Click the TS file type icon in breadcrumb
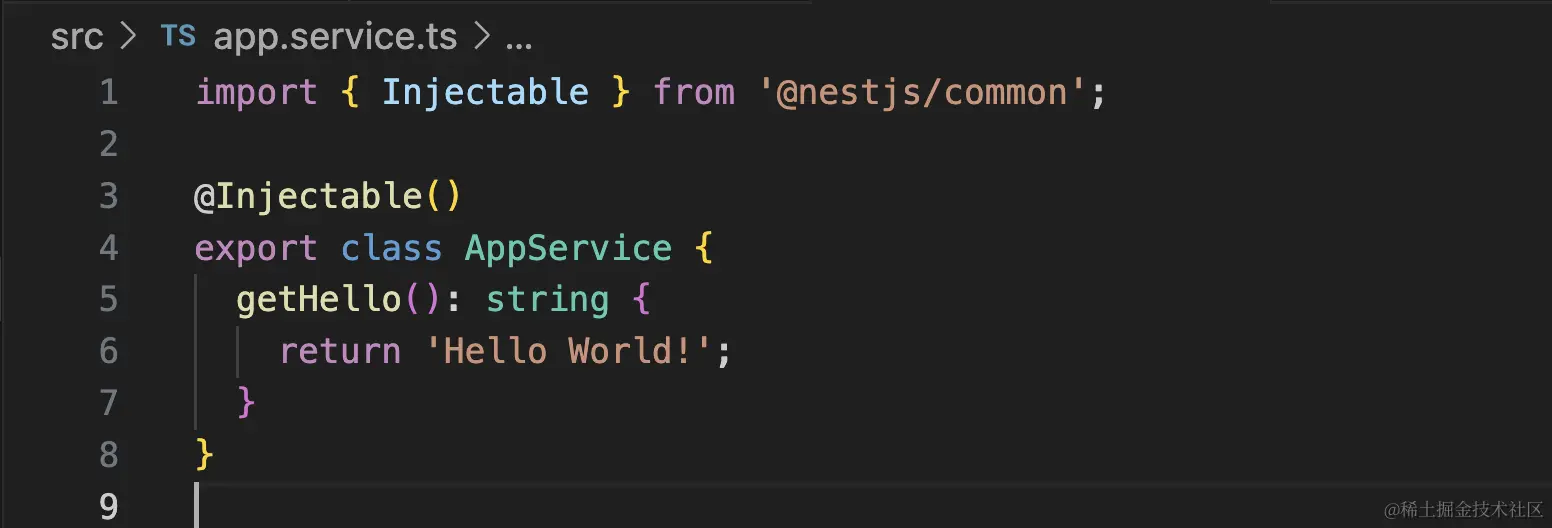The height and width of the screenshot is (528, 1552). (178, 37)
